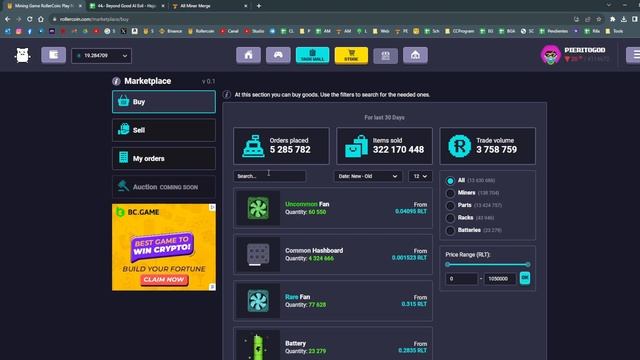Open the Pendientes bookmark
The height and width of the screenshot is (360, 640).
(x=554, y=31)
